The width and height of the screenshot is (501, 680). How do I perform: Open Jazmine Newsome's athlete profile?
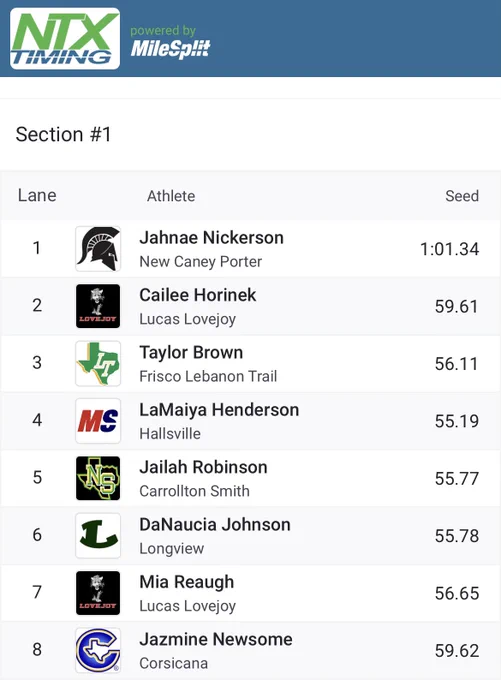click(216, 639)
